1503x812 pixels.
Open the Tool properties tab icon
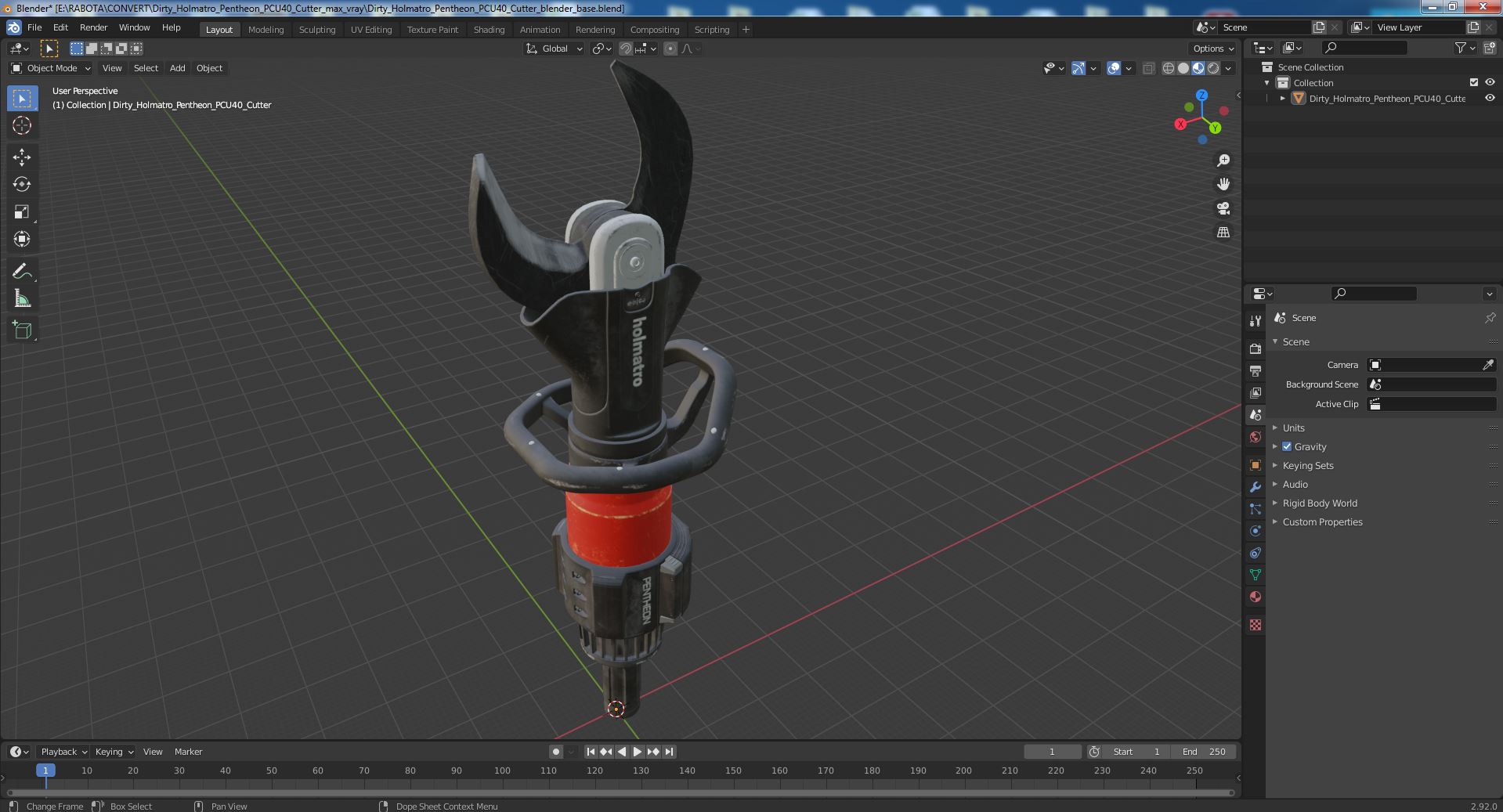(1256, 320)
